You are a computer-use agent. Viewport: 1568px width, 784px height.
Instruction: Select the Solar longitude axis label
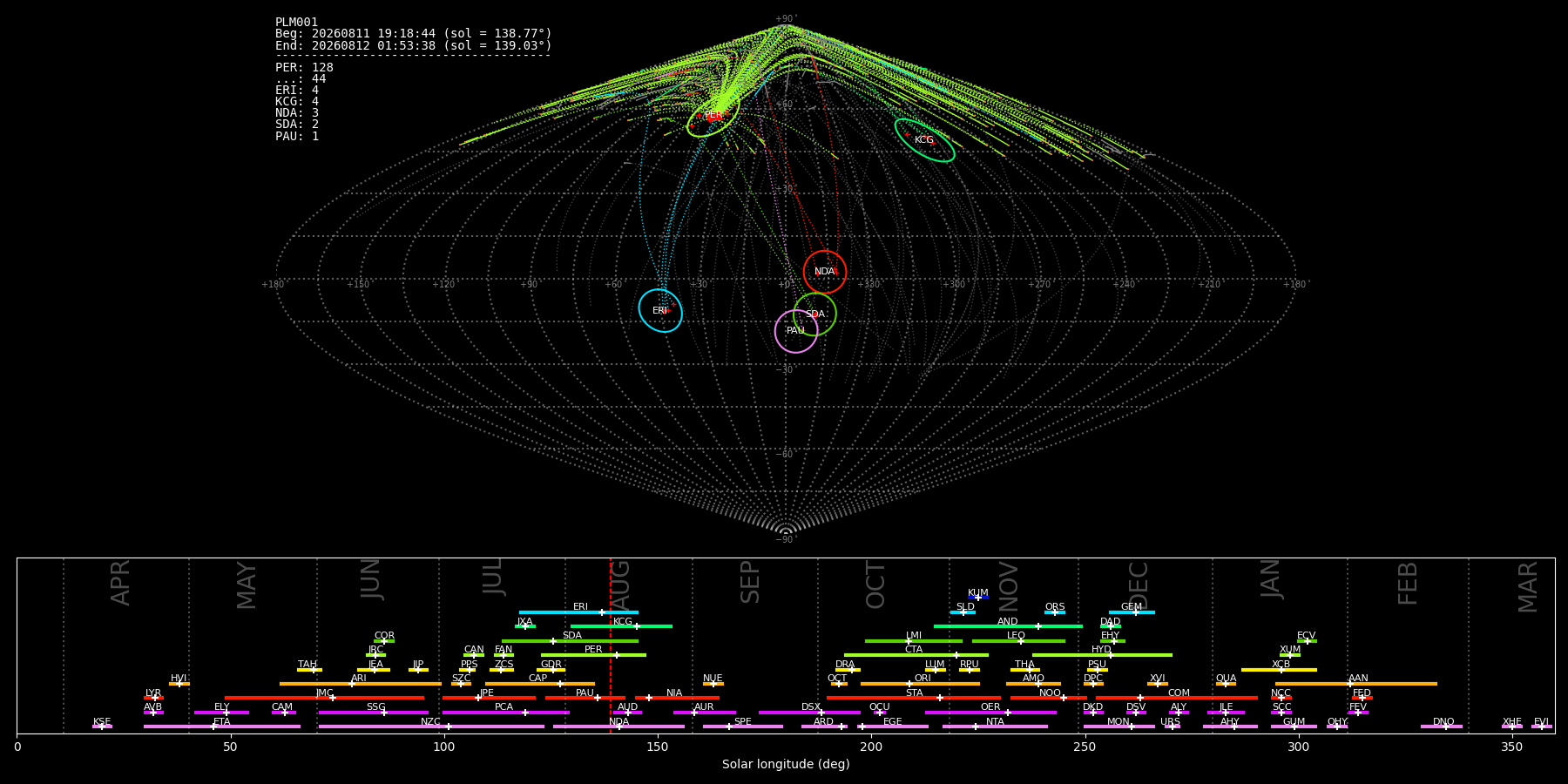point(786,764)
